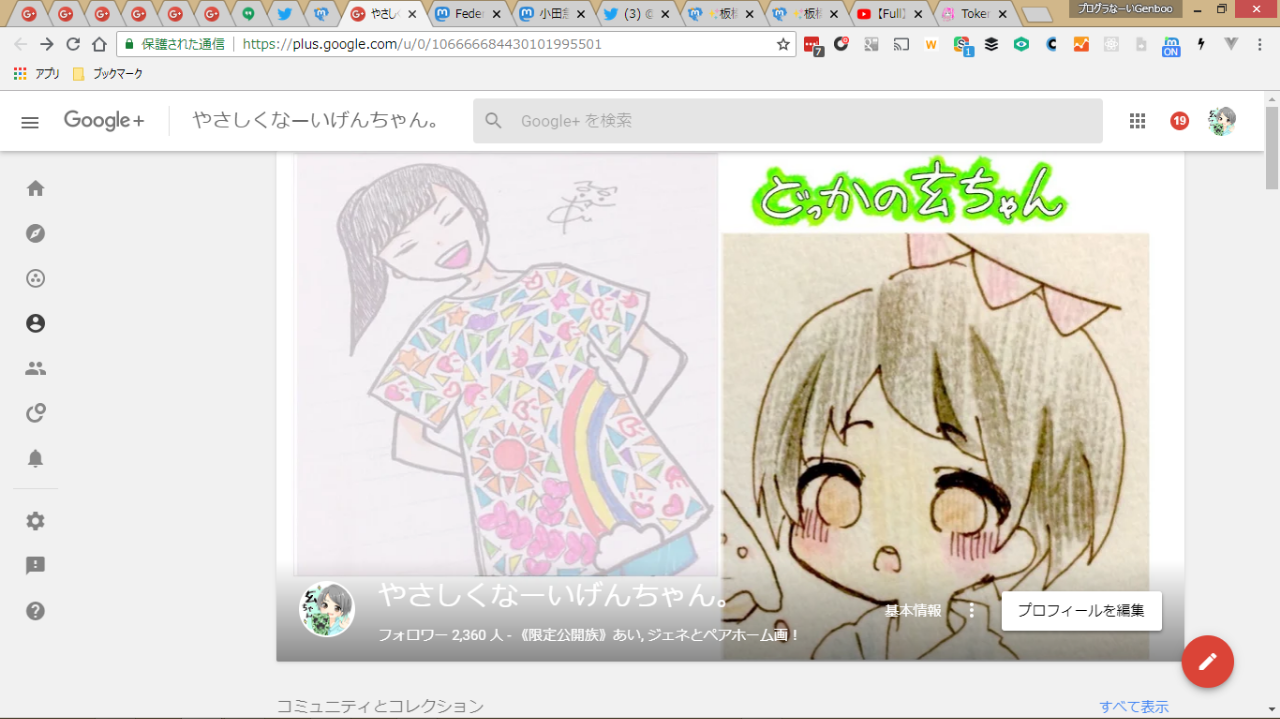Click the 基本情報 link on profile

[x=913, y=611]
